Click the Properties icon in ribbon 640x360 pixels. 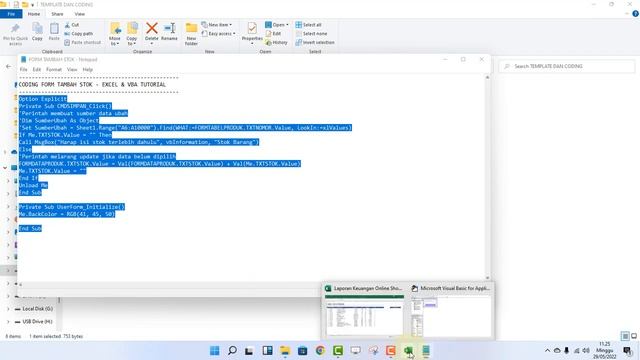[252, 29]
